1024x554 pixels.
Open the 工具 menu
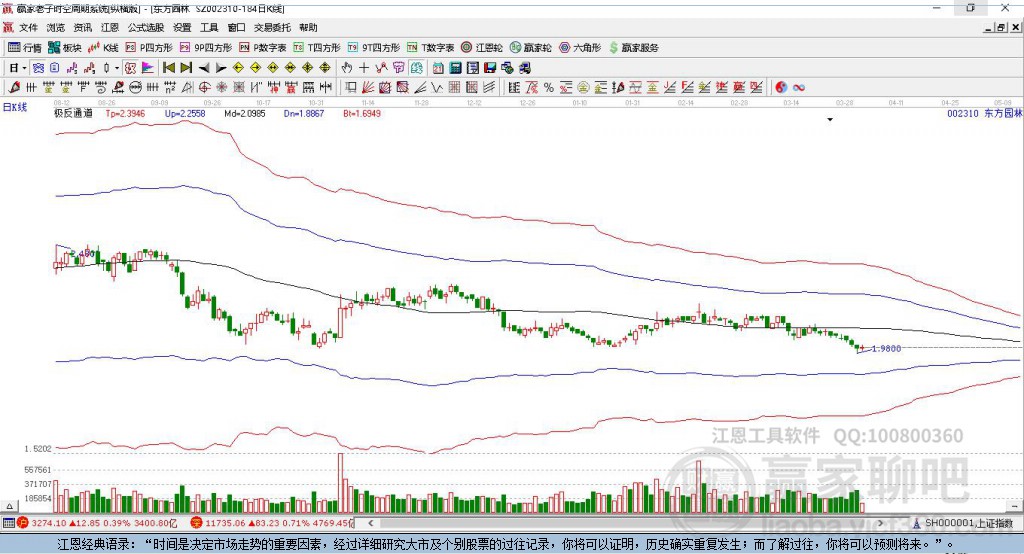point(209,27)
